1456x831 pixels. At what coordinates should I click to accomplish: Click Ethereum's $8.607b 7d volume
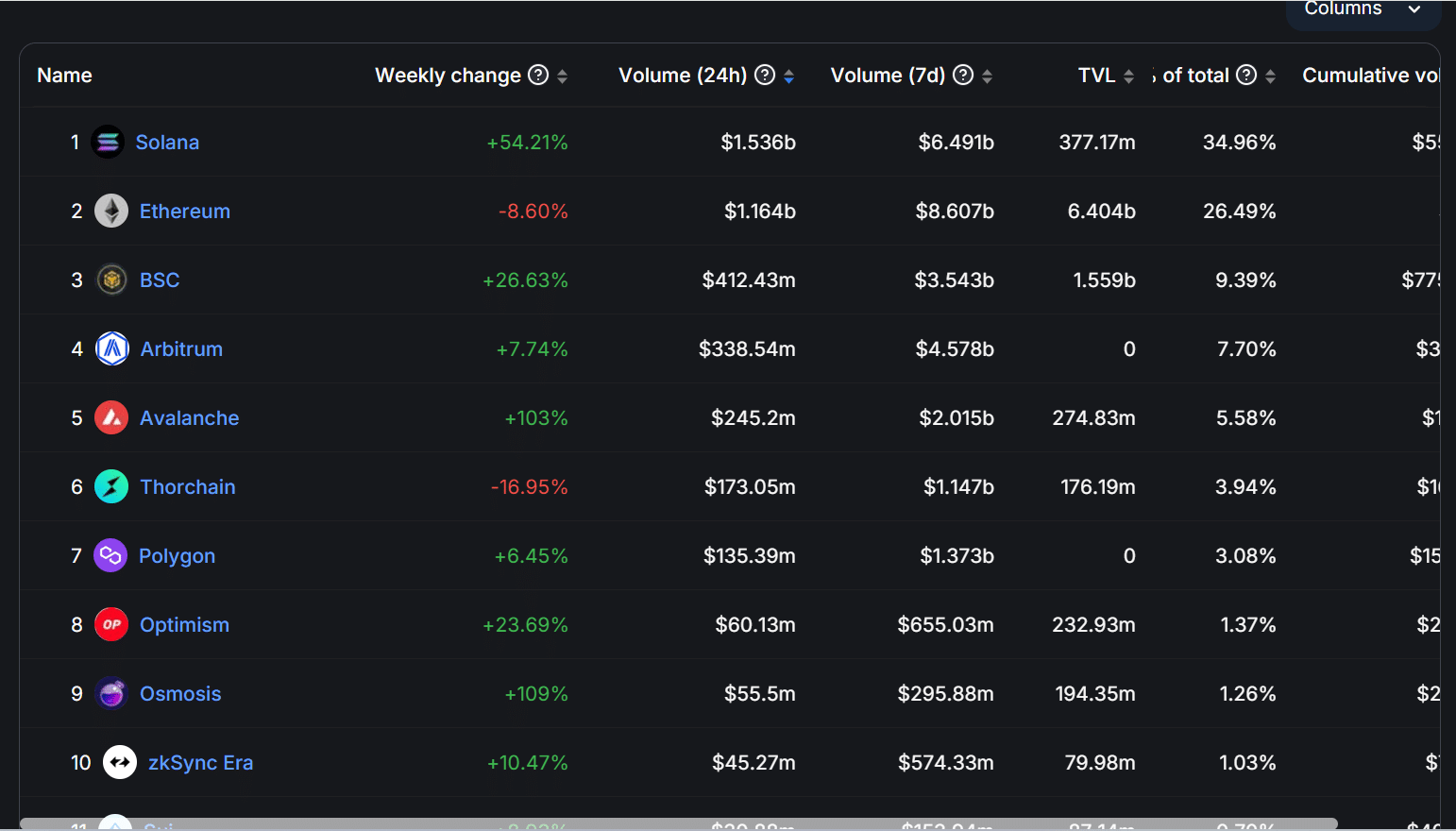(x=955, y=211)
